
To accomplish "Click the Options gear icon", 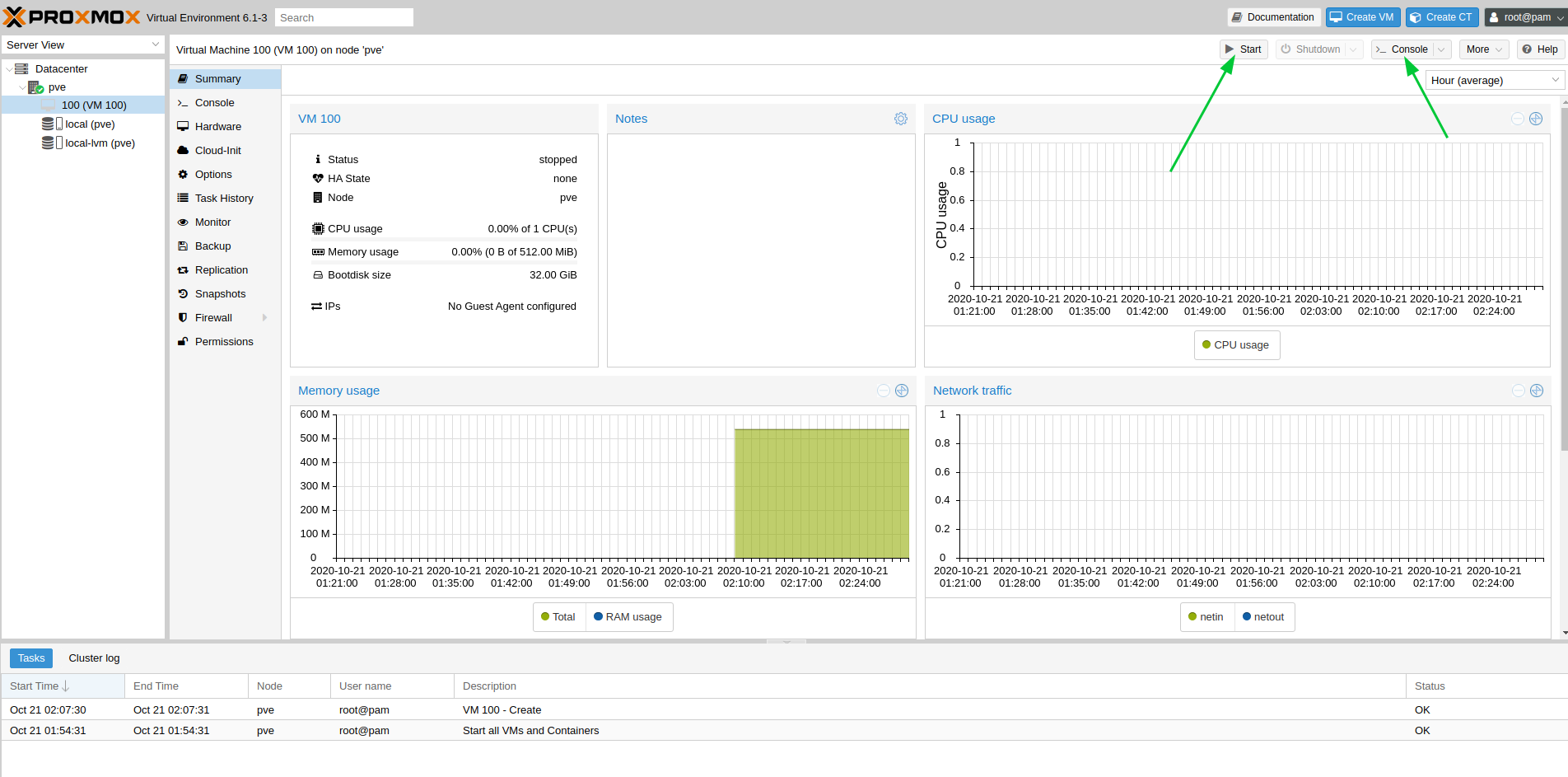I will click(x=183, y=174).
